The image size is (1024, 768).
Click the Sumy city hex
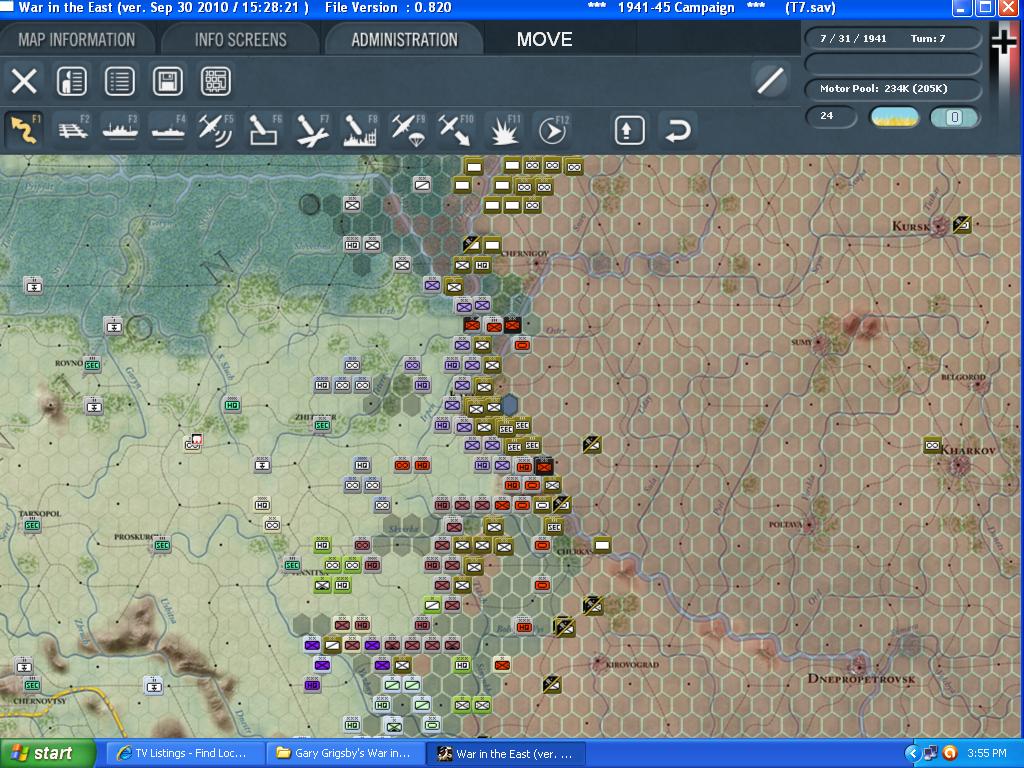pos(820,342)
